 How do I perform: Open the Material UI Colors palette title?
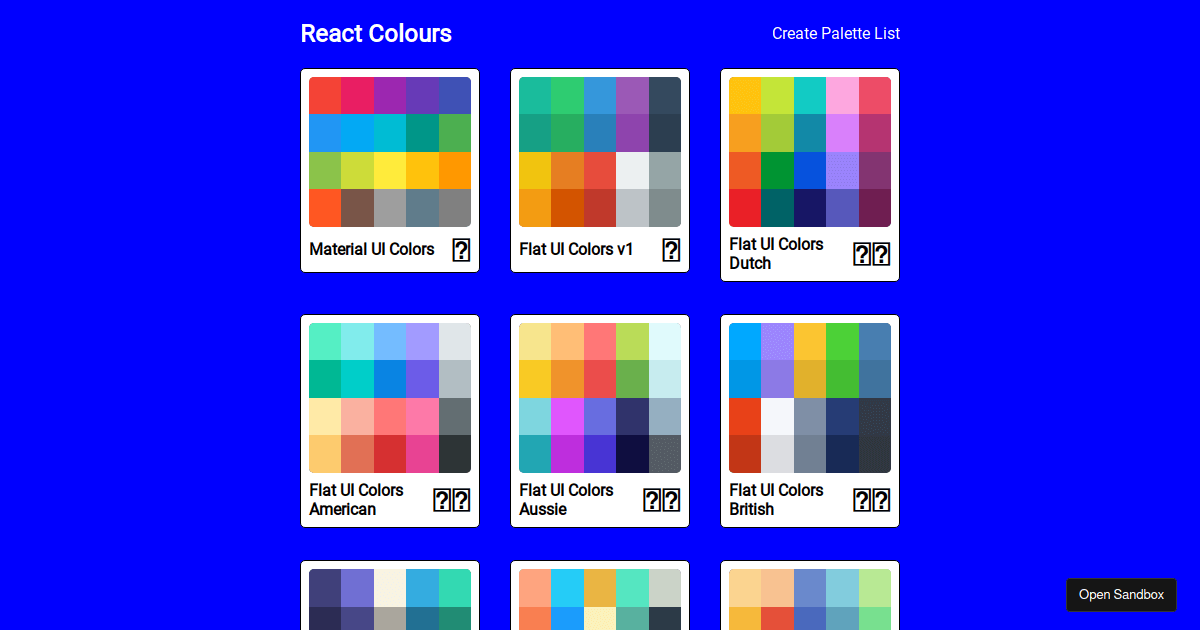click(x=372, y=249)
